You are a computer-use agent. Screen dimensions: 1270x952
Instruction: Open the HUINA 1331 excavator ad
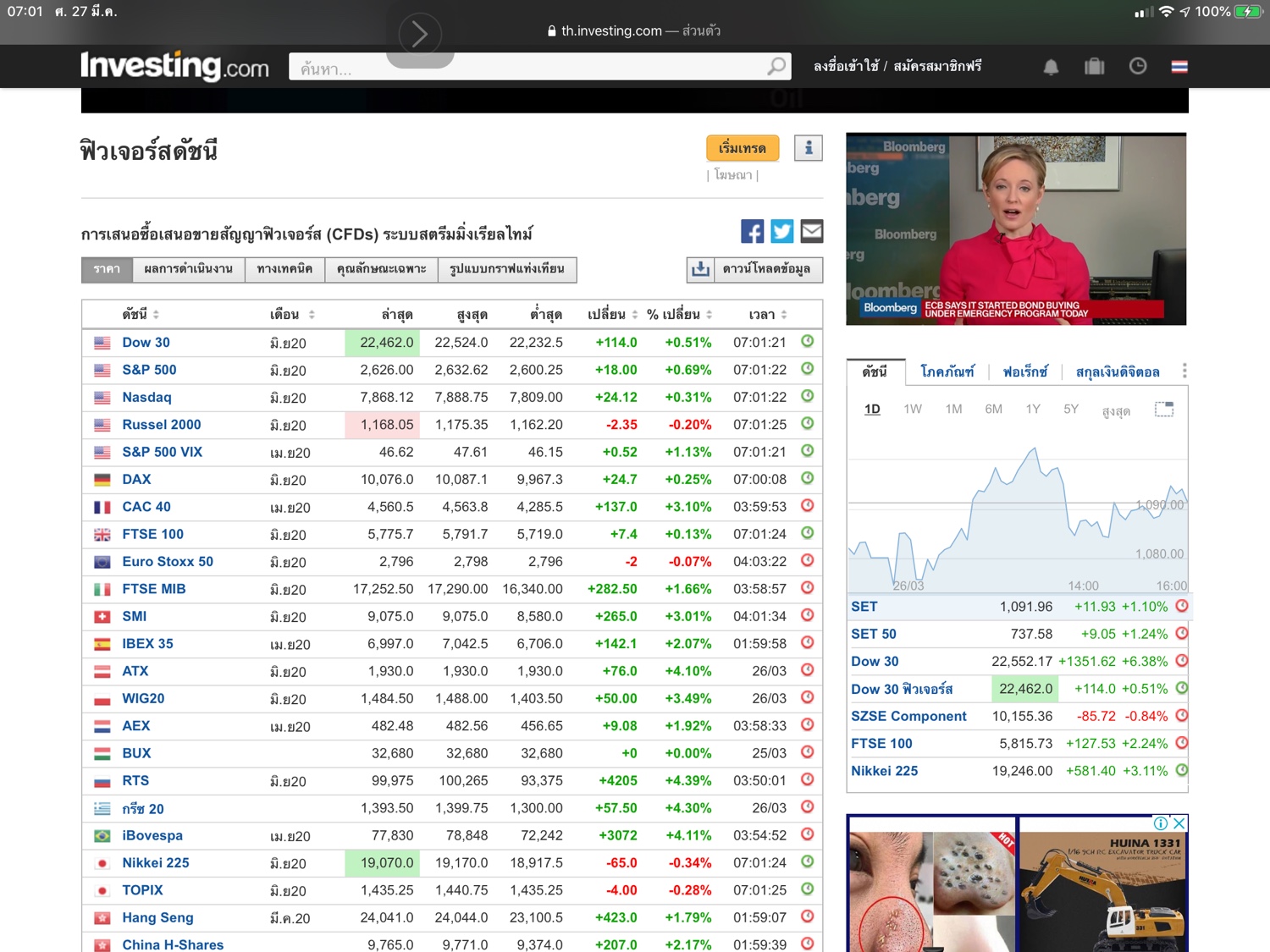[1104, 883]
